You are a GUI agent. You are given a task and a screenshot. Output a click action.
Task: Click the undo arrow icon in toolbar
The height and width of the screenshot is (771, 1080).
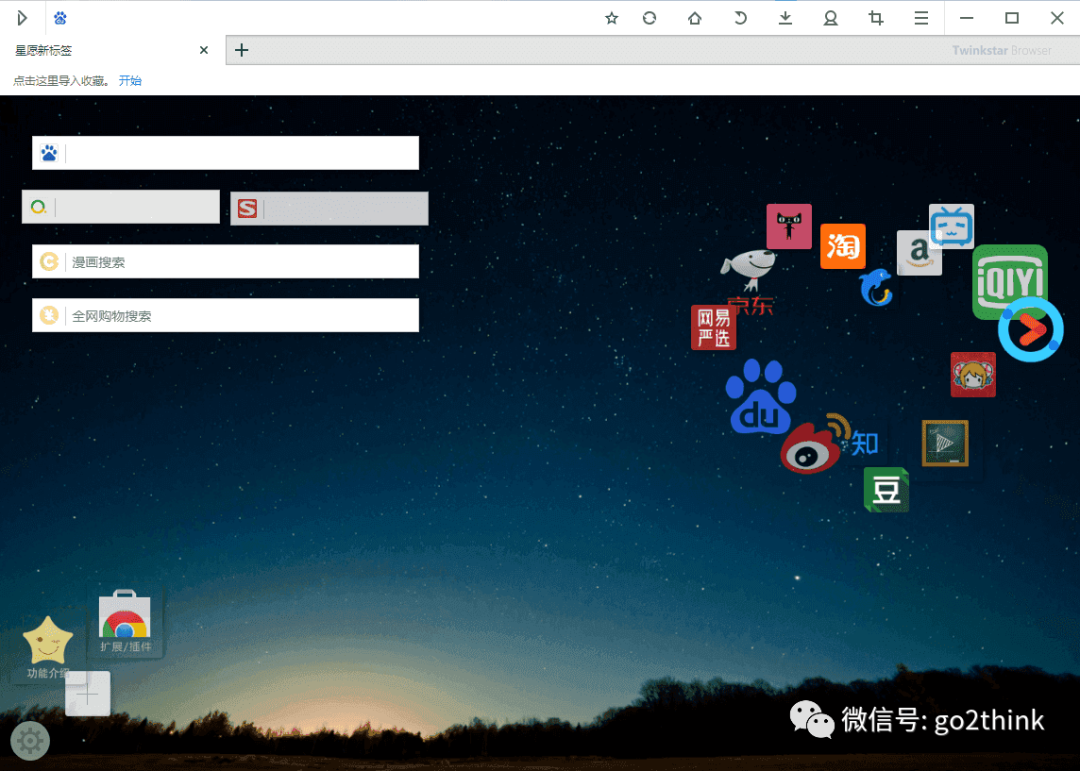[740, 18]
